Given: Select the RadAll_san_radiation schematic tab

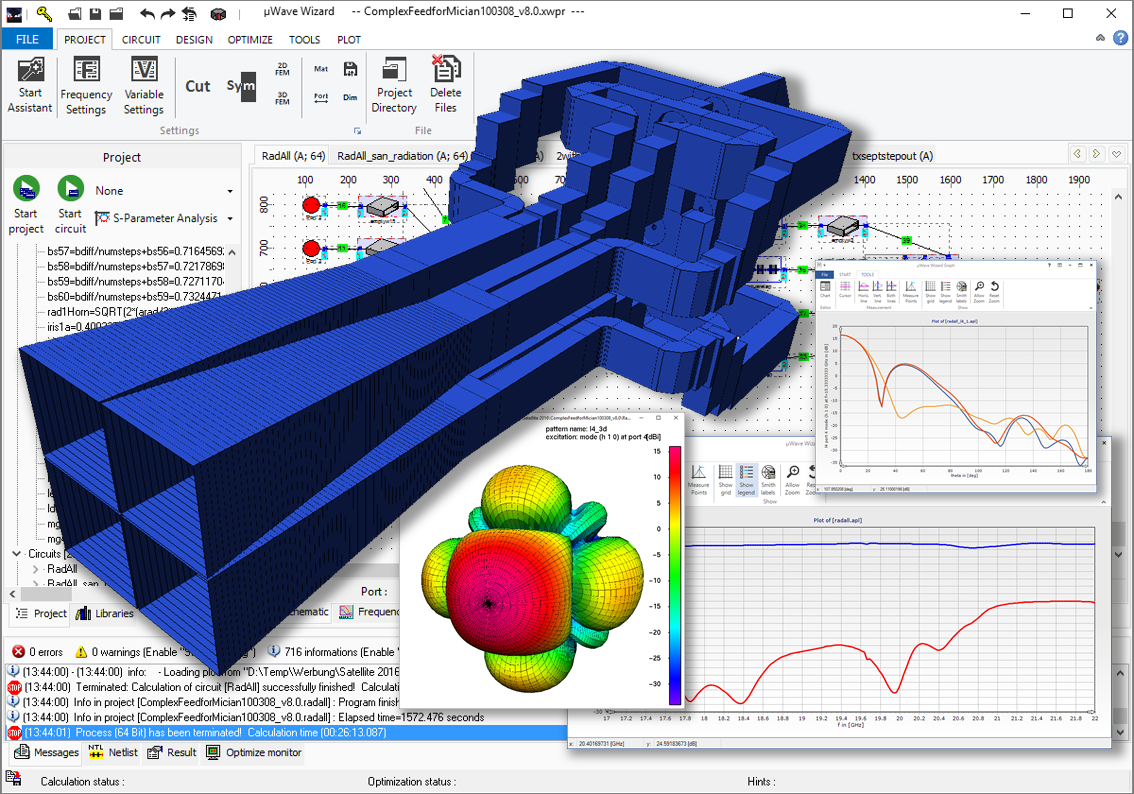Looking at the screenshot, I should (x=402, y=156).
